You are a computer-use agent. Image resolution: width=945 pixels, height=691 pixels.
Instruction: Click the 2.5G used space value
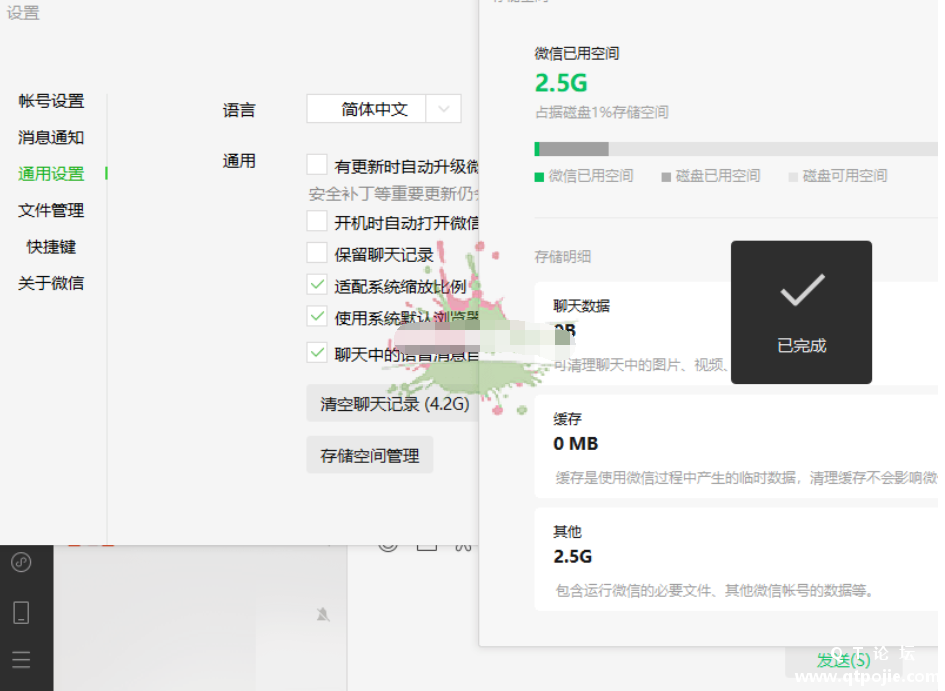(x=561, y=83)
